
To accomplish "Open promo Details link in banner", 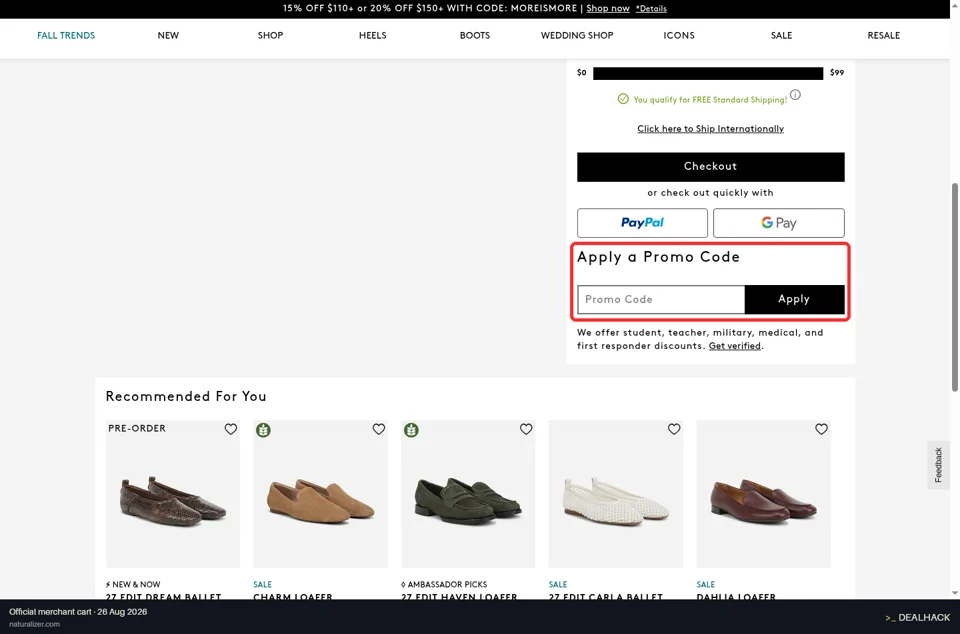I will click(651, 9).
